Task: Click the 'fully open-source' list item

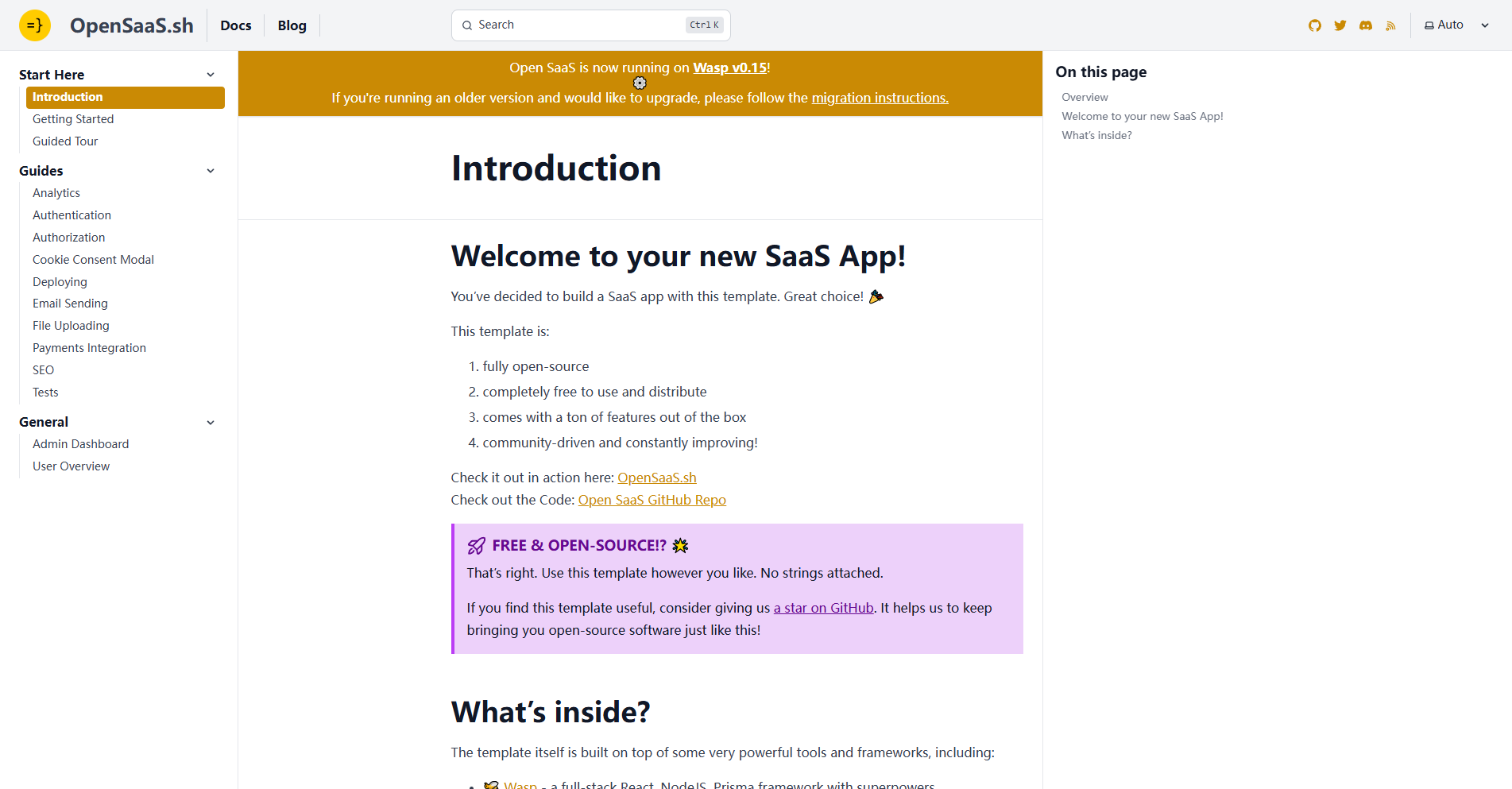Action: pos(536,366)
